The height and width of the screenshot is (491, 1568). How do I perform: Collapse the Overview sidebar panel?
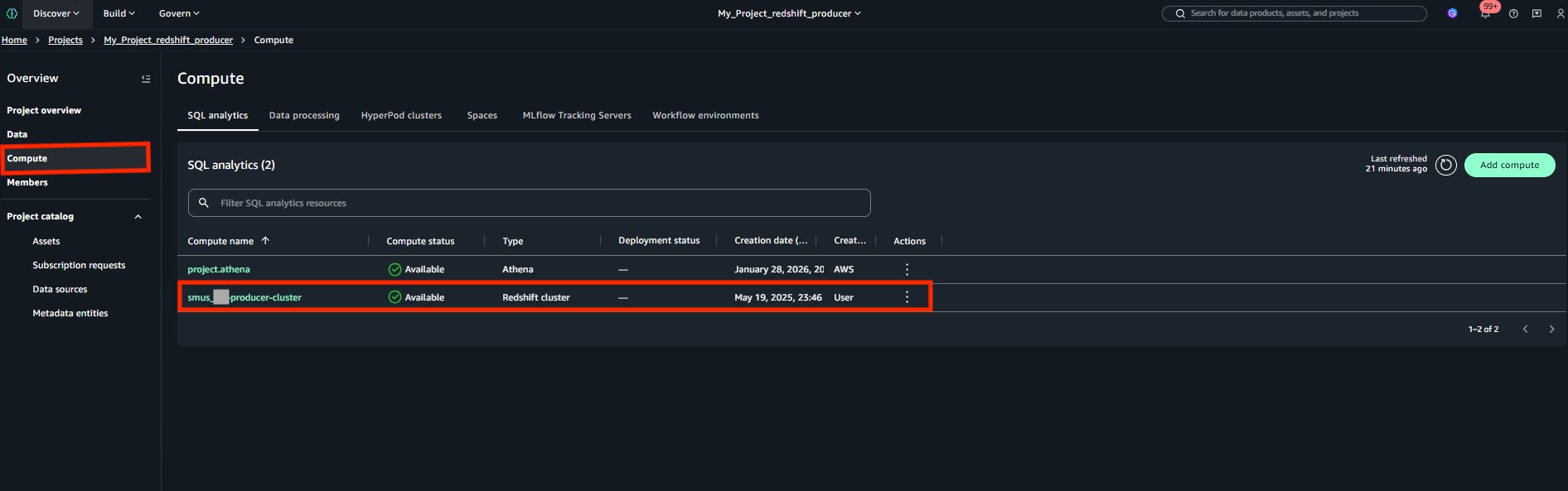(x=146, y=79)
